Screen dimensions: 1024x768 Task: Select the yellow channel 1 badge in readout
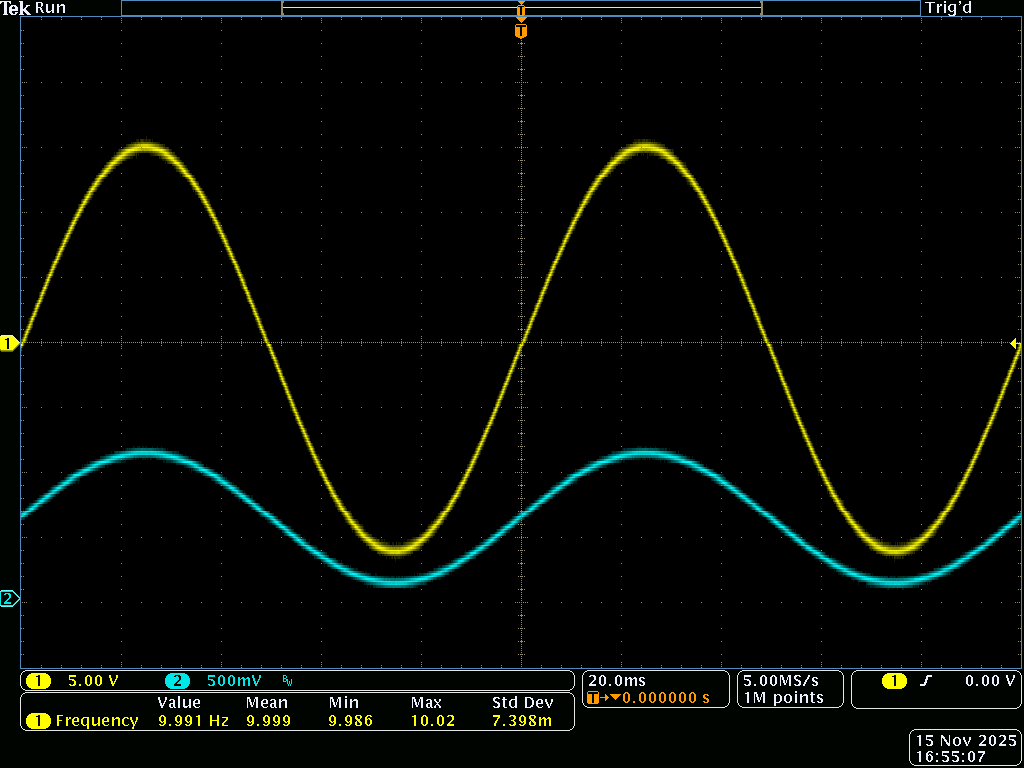[38, 681]
